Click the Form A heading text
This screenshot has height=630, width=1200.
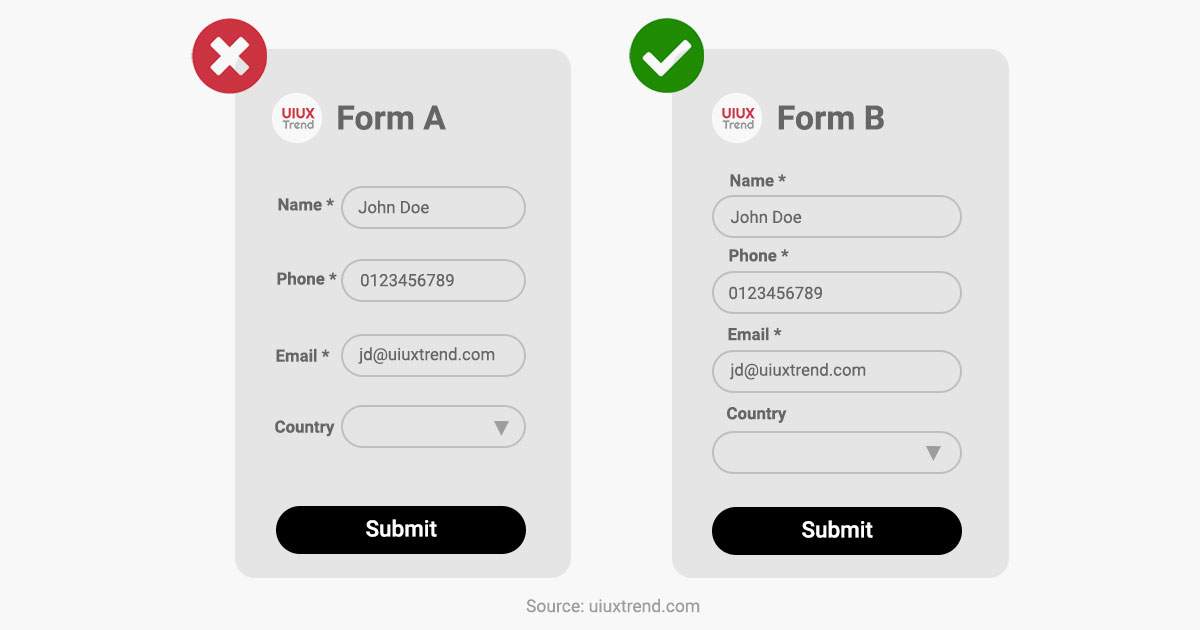pyautogui.click(x=391, y=118)
